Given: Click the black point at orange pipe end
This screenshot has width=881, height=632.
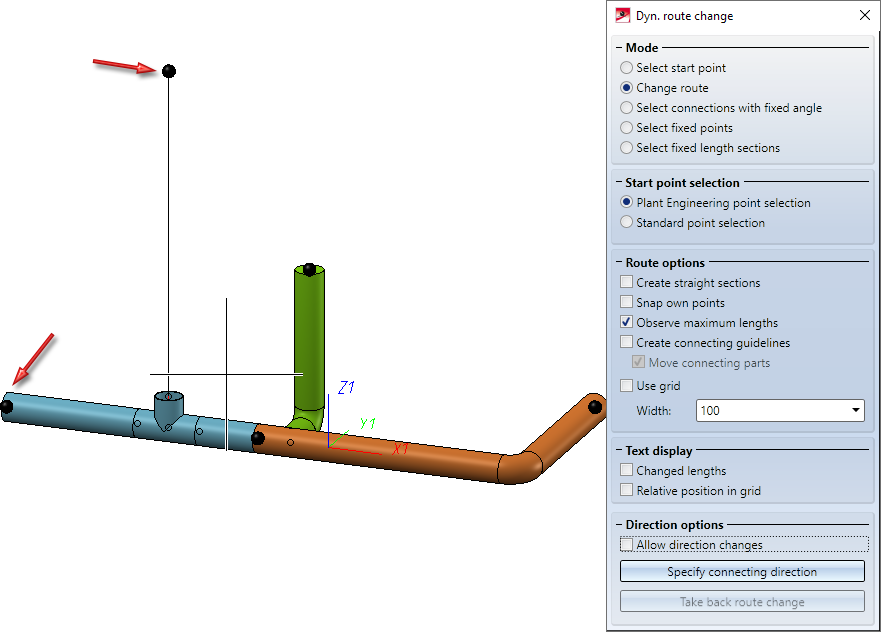Looking at the screenshot, I should 595,407.
